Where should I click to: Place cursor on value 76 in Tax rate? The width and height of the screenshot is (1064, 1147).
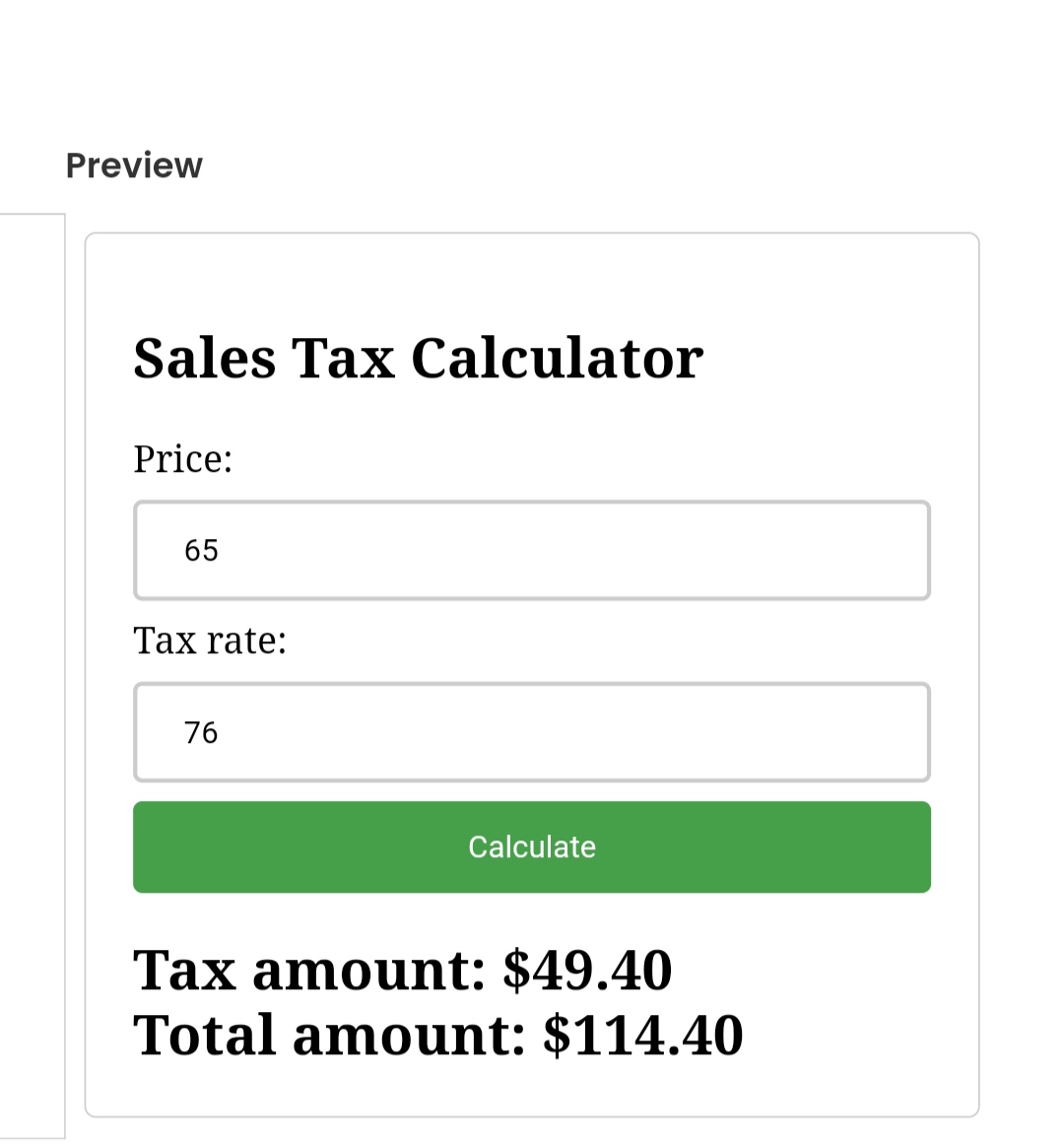(x=201, y=732)
